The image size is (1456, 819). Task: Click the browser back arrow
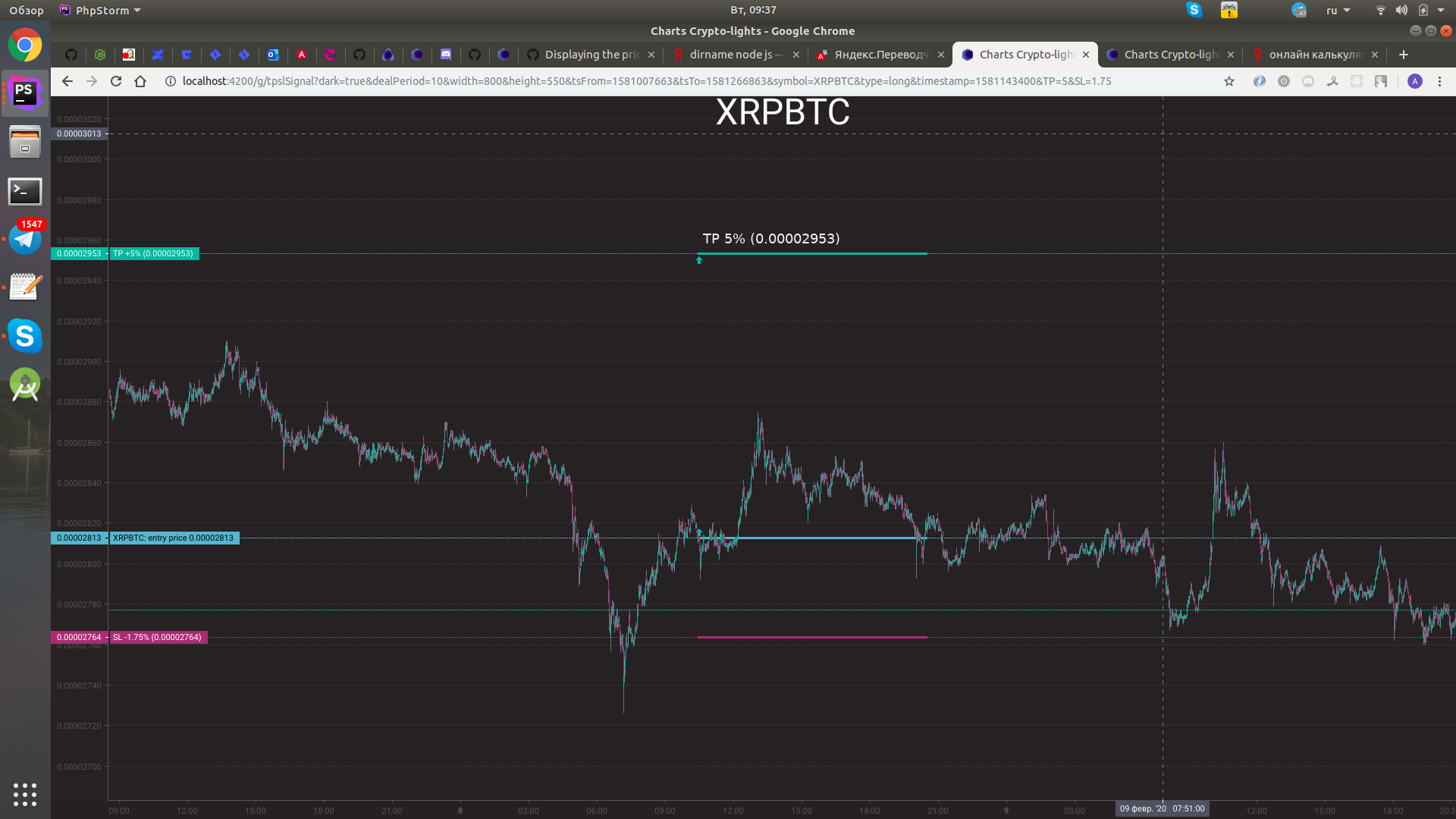coord(67,81)
